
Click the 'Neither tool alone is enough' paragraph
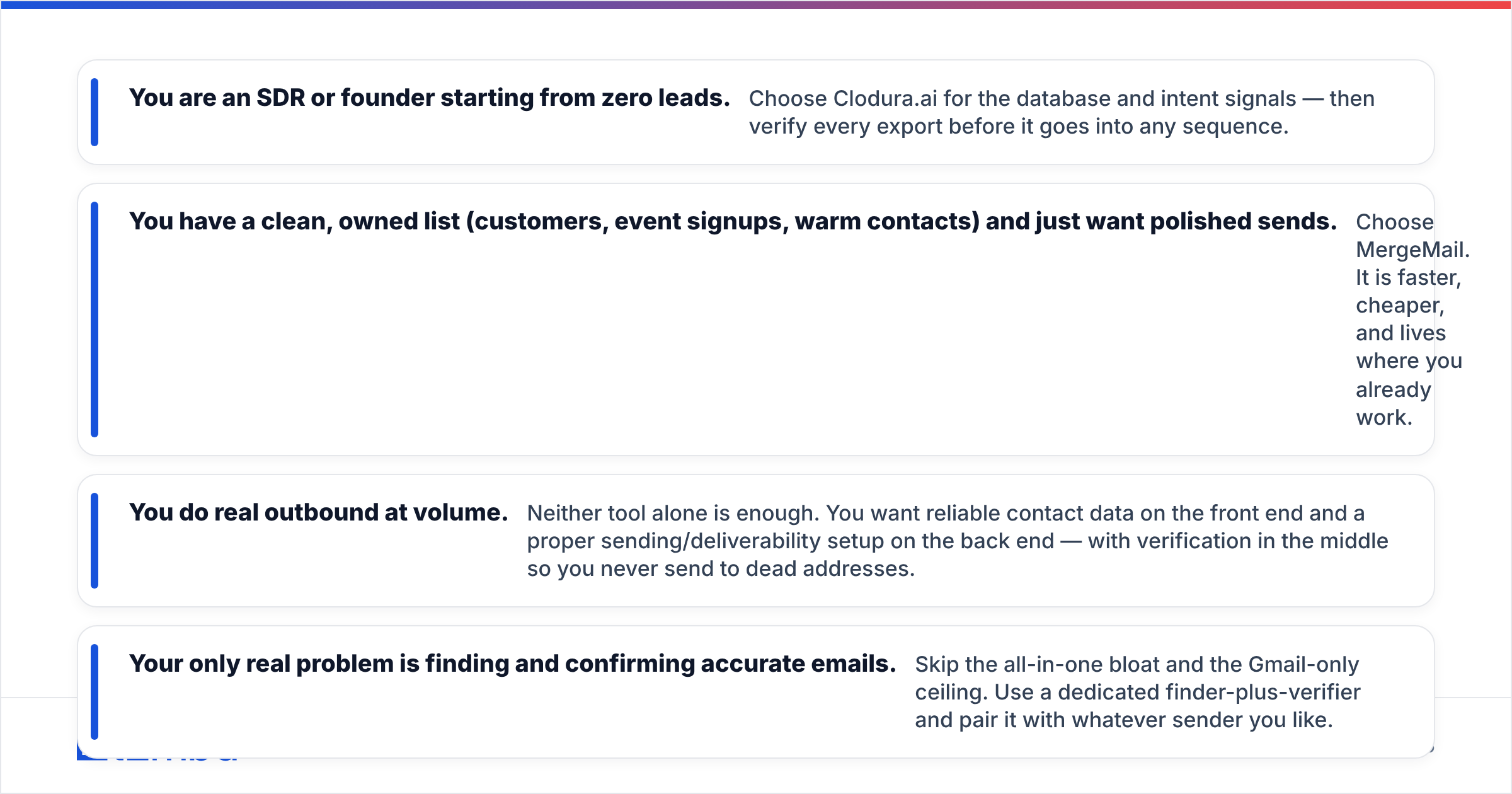(958, 541)
